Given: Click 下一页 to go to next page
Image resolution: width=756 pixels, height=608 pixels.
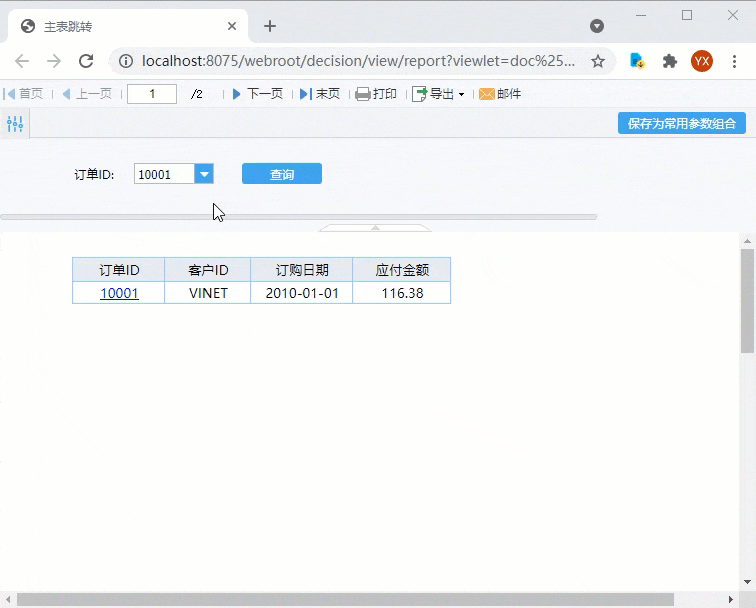Looking at the screenshot, I should 257,94.
